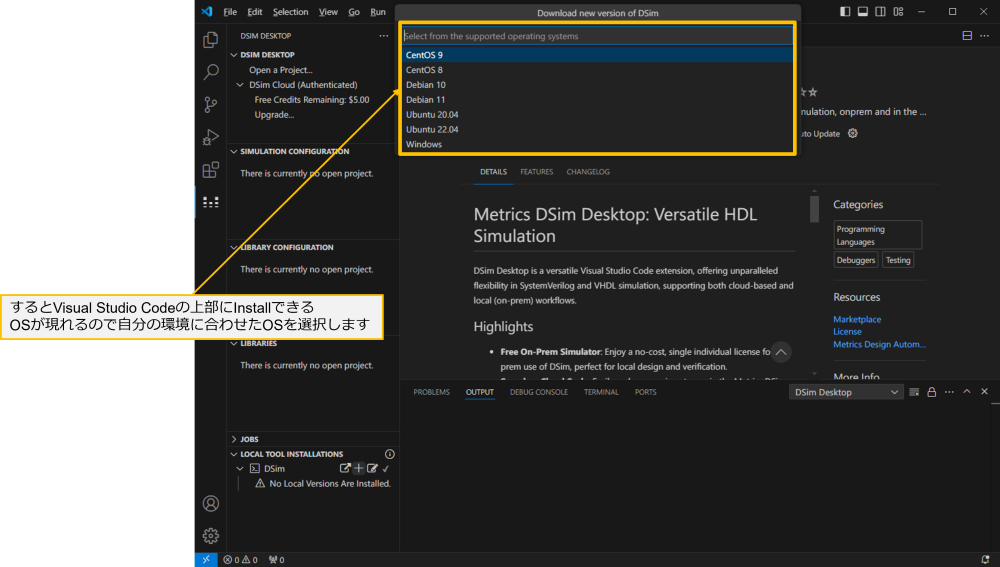Image resolution: width=1000 pixels, height=567 pixels.
Task: Click the DSim plus icon to add version
Action: [358, 468]
